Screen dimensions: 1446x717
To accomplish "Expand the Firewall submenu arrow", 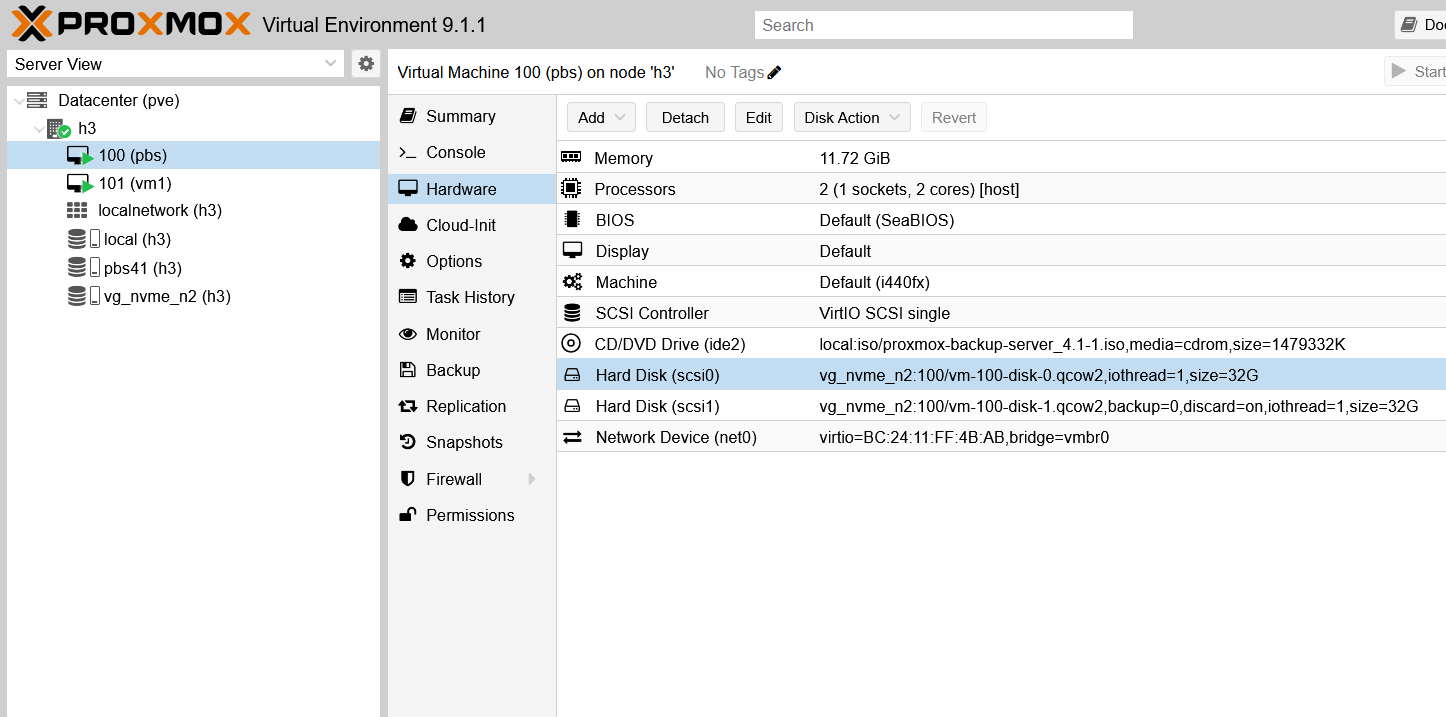I will click(x=532, y=479).
